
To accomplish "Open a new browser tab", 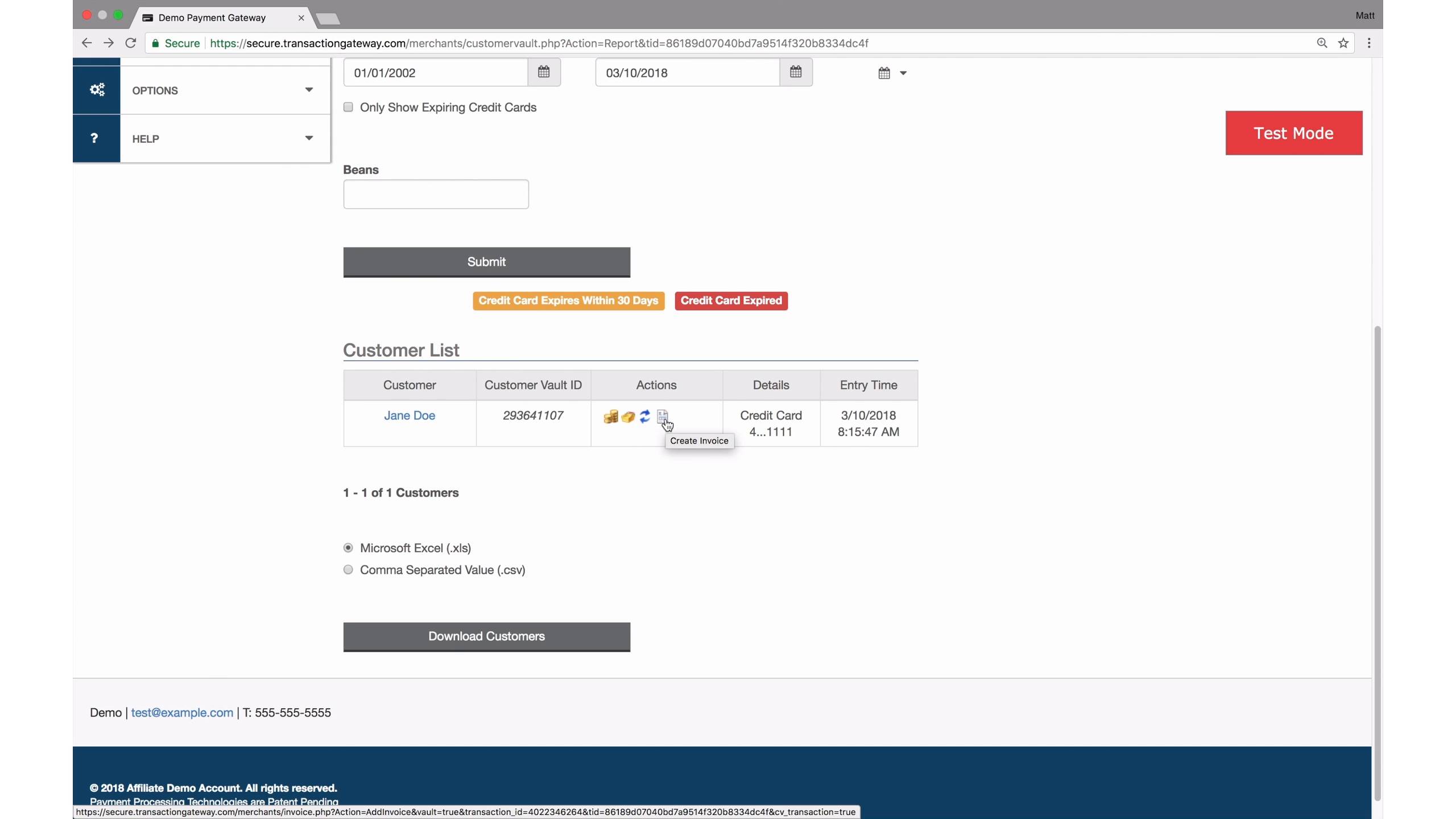I will [x=328, y=19].
